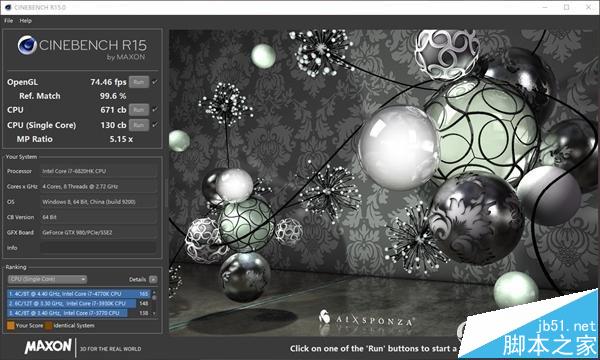Maximize the Cinebench window

click(567, 7)
